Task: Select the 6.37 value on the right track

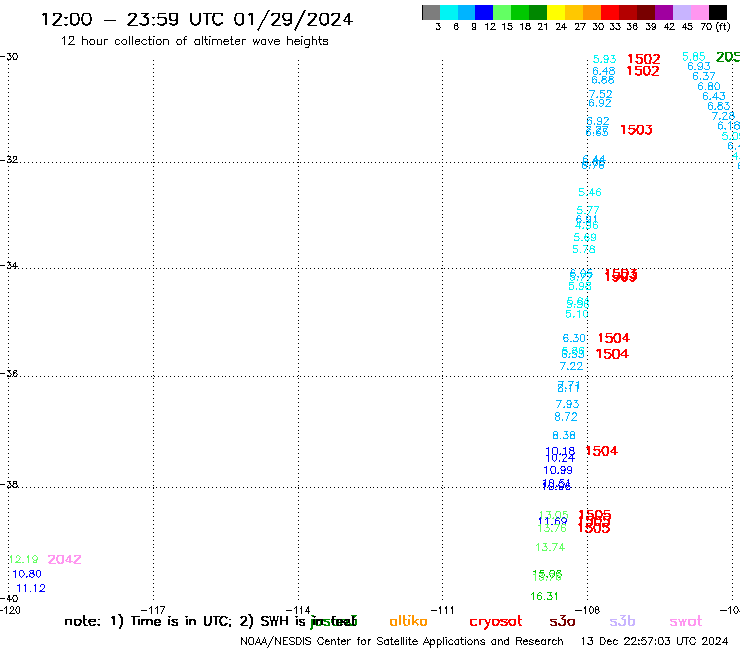Action: pos(704,76)
